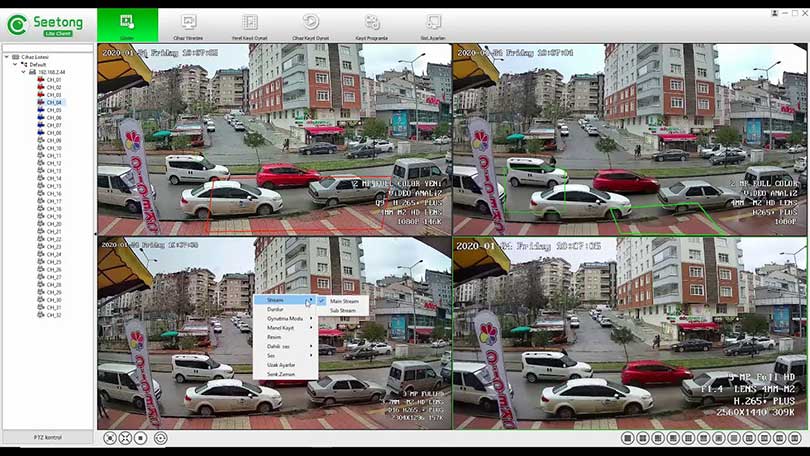This screenshot has height=456, width=810.
Task: Open the Kayıt Programla schedule icon
Action: (372, 23)
